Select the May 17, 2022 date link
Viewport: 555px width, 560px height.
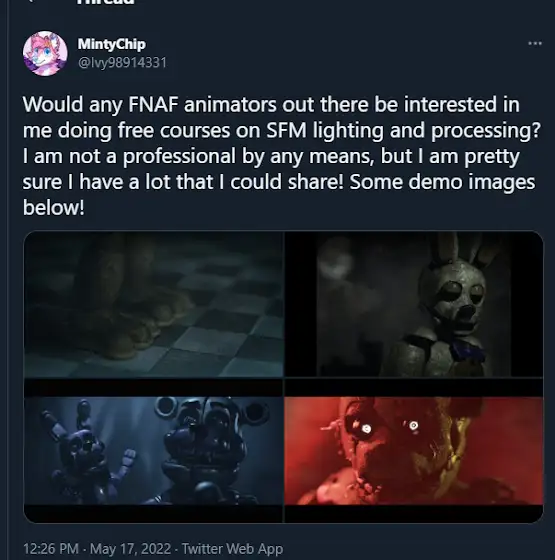[x=130, y=549]
